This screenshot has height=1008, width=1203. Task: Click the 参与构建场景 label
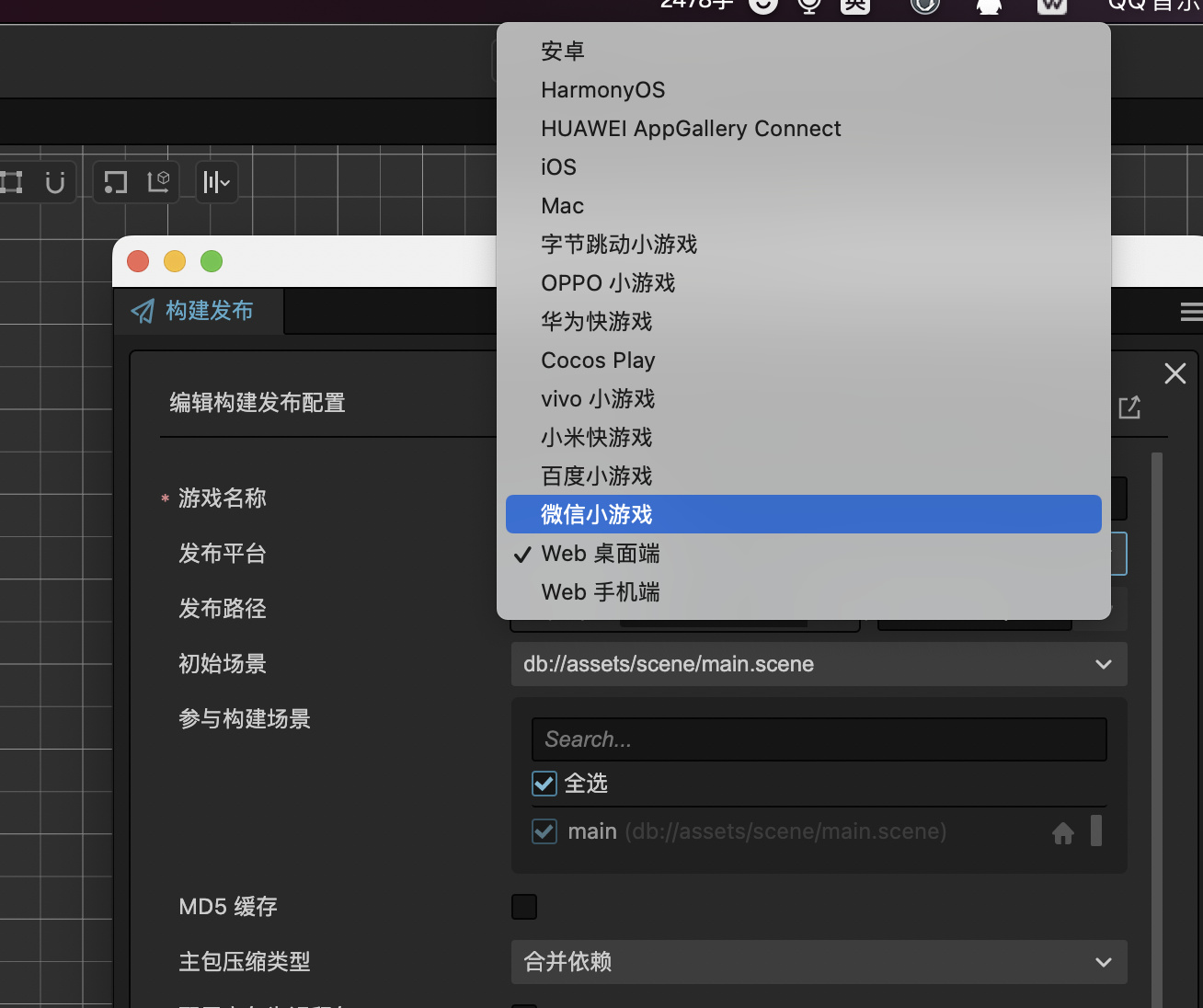[x=245, y=719]
